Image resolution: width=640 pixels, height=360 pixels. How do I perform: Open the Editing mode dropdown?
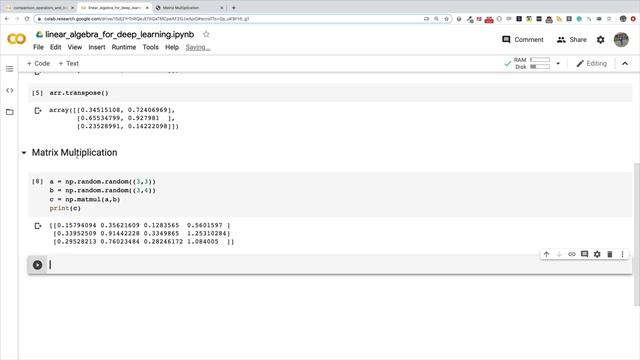[591, 64]
